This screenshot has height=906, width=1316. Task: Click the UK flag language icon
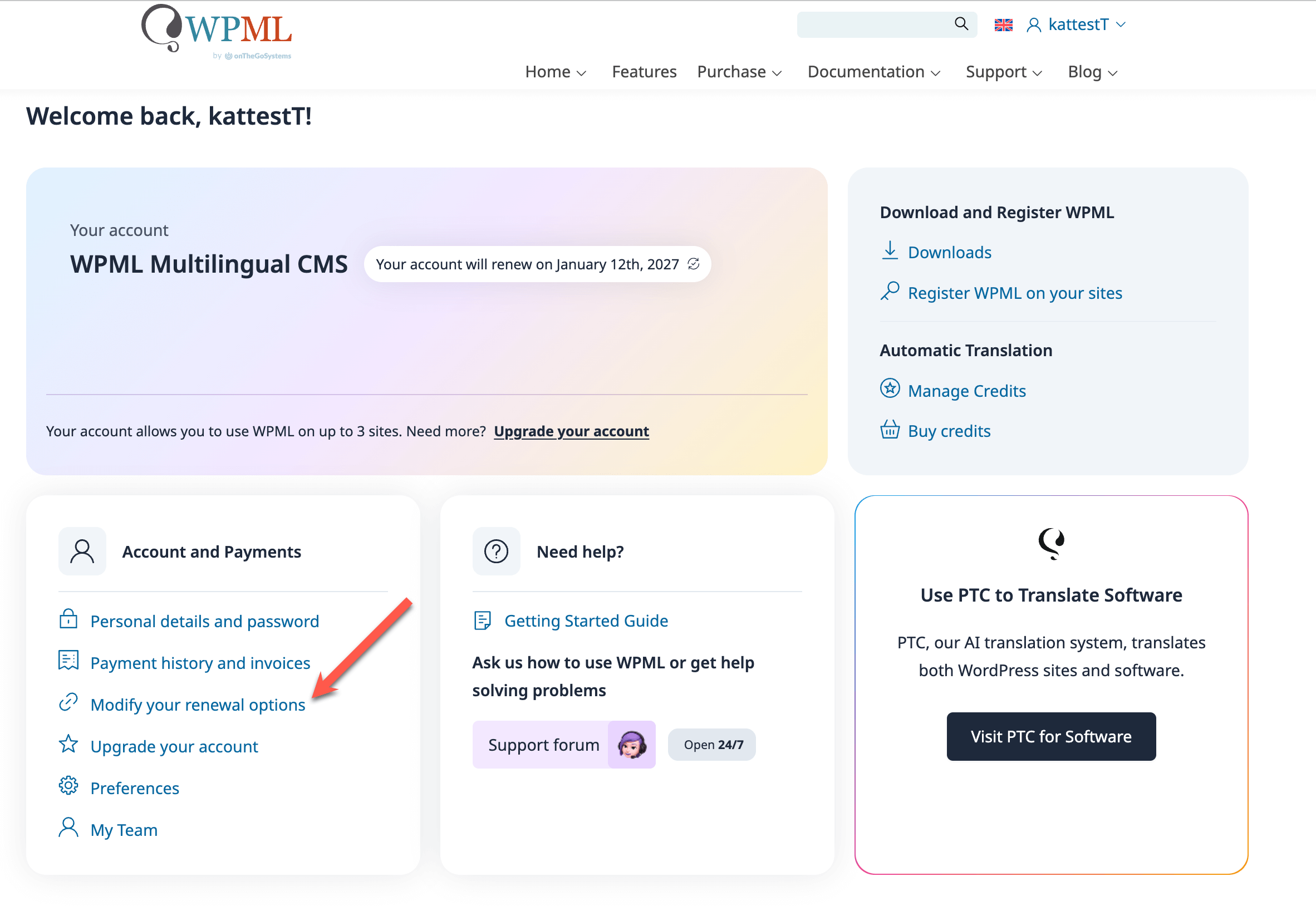coord(1003,24)
